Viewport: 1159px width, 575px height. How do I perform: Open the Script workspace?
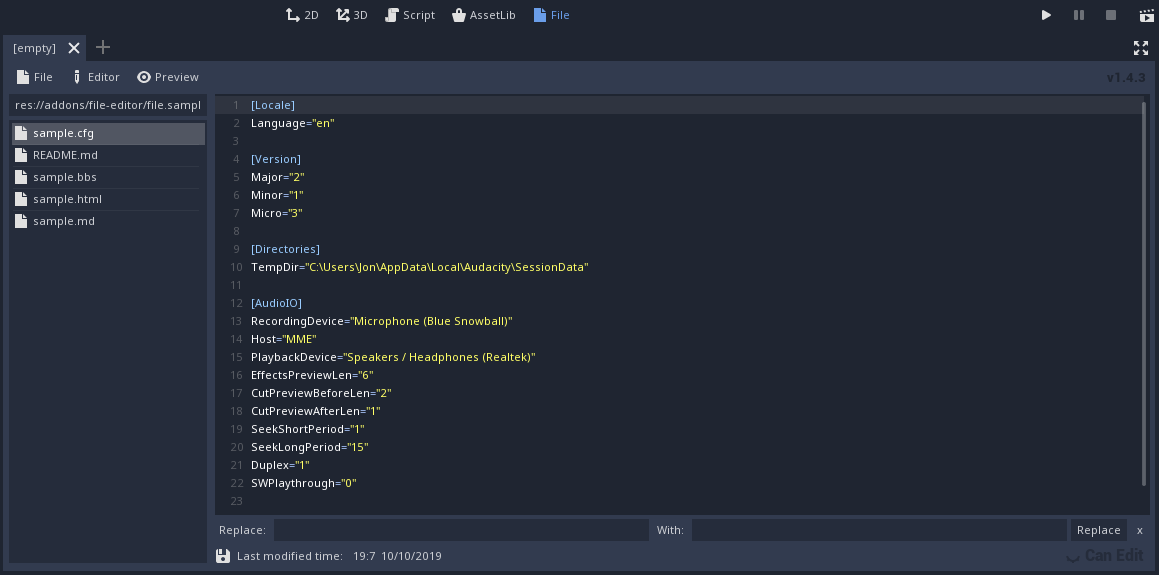(x=409, y=15)
